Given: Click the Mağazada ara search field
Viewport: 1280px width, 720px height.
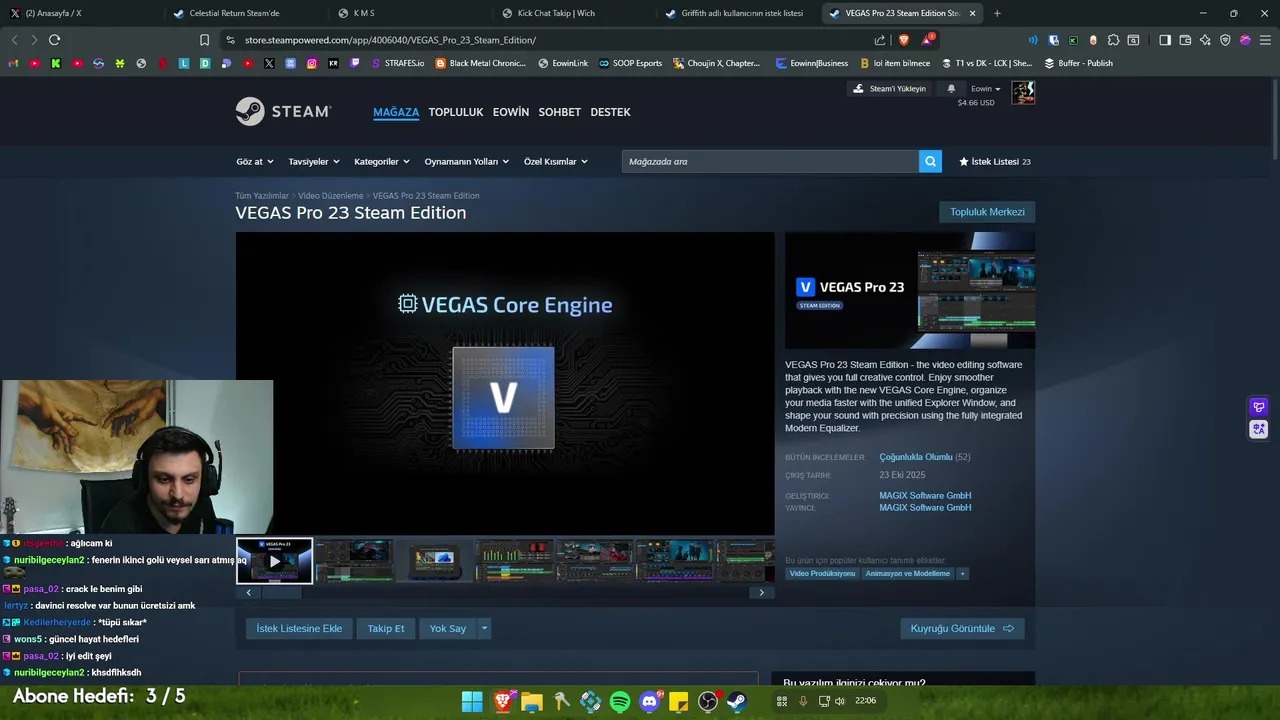Looking at the screenshot, I should [x=770, y=161].
